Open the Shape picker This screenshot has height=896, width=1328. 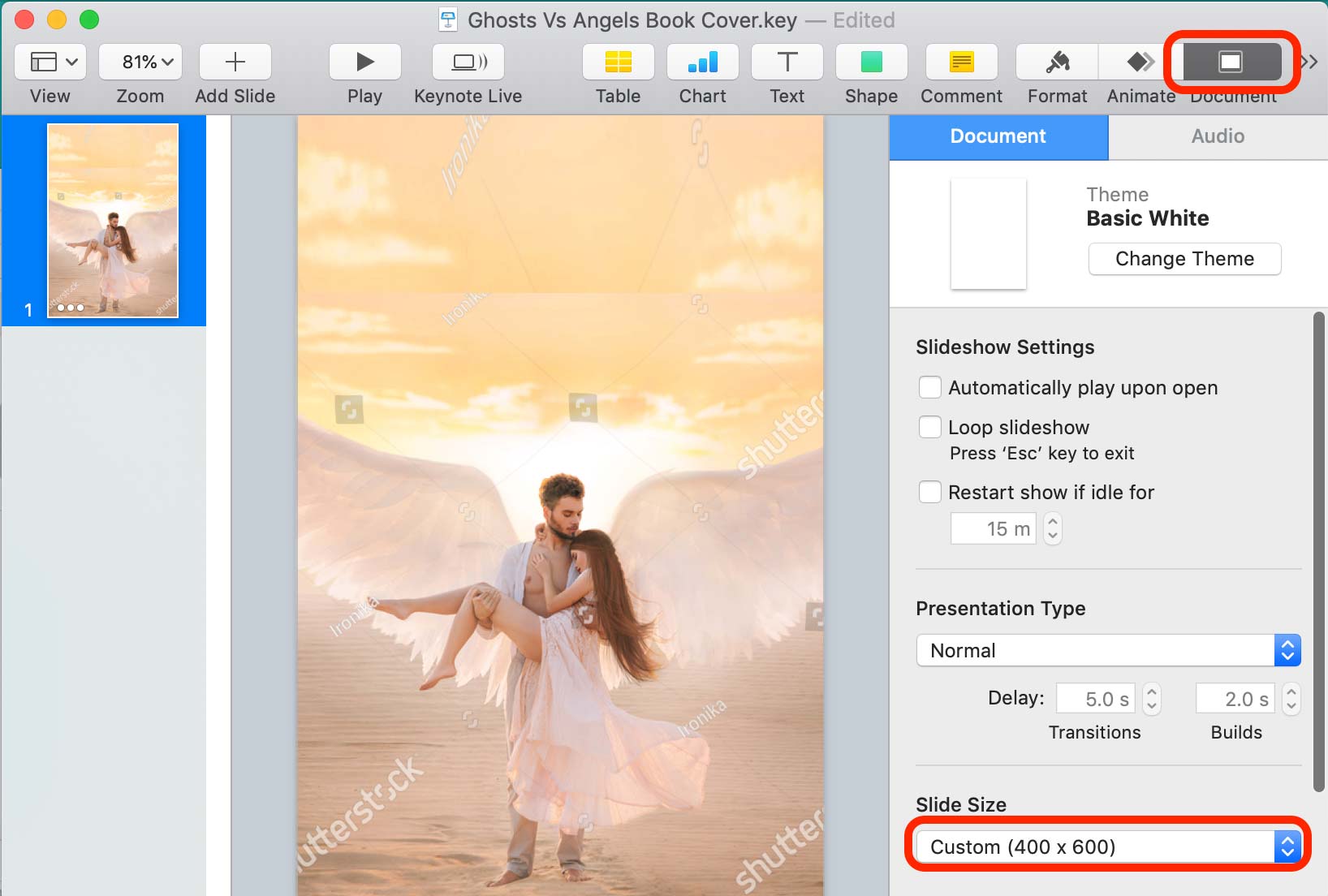click(871, 62)
